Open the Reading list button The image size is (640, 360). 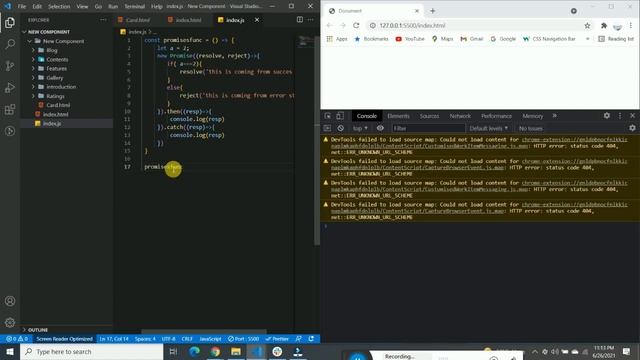(x=616, y=39)
